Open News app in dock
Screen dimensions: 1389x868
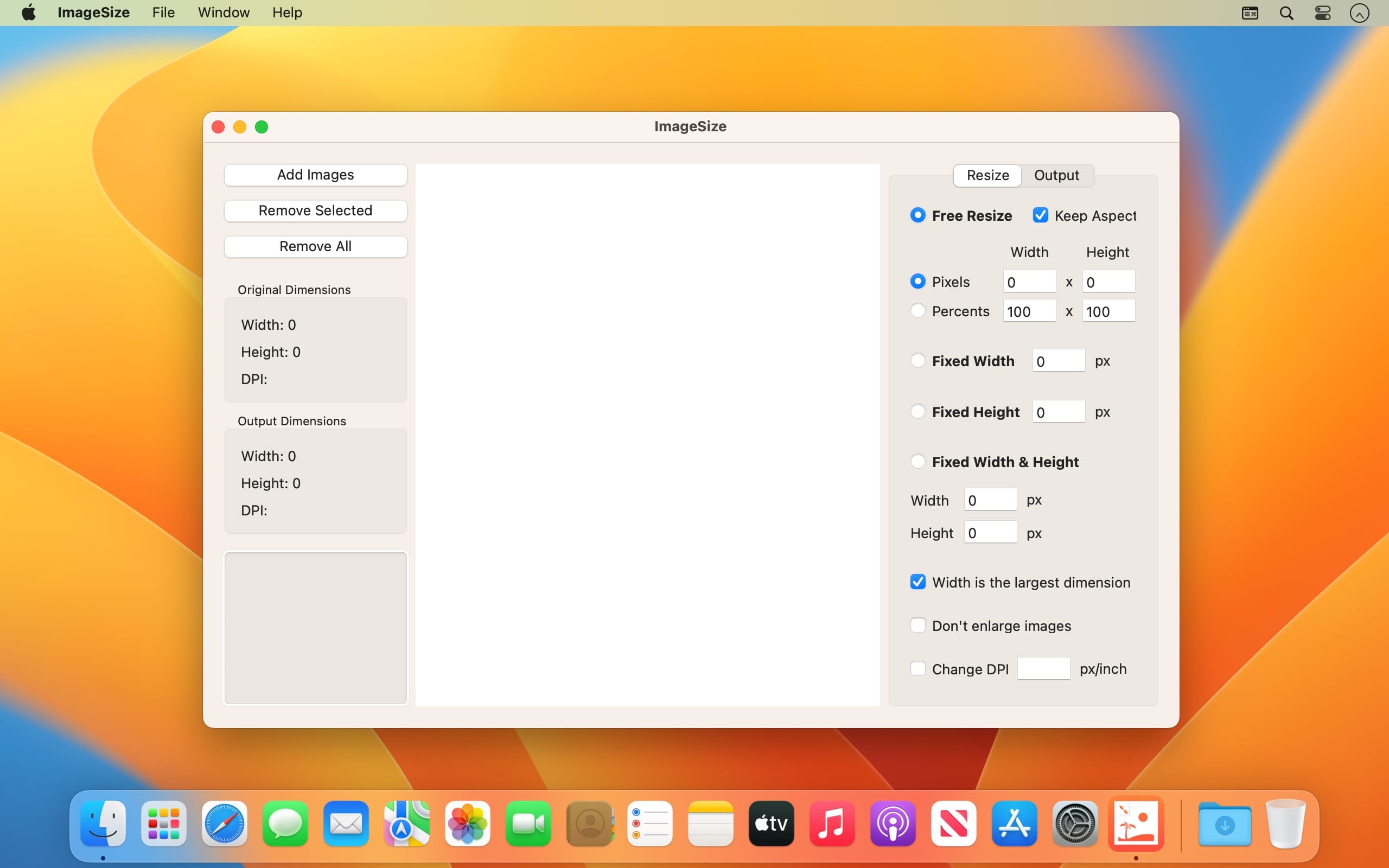tap(954, 823)
